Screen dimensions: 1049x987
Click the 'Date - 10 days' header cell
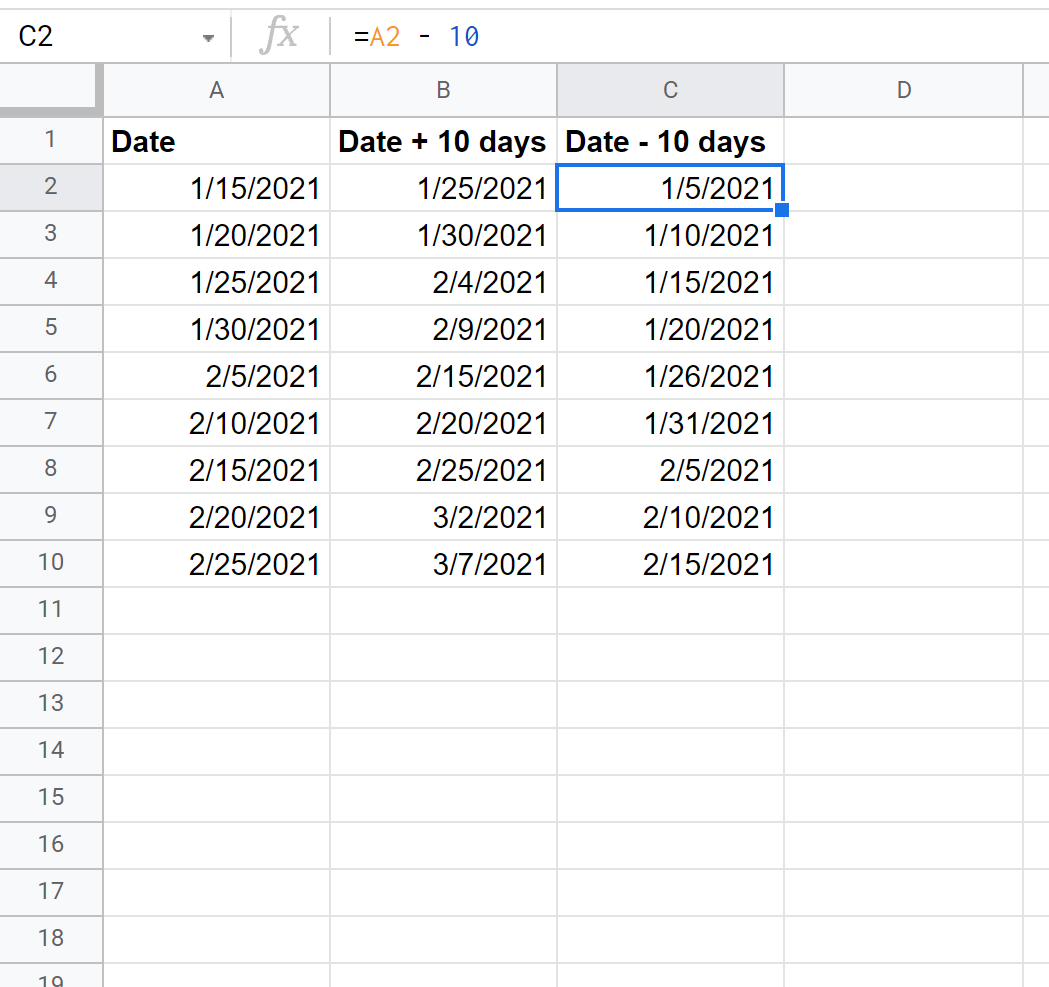[670, 141]
